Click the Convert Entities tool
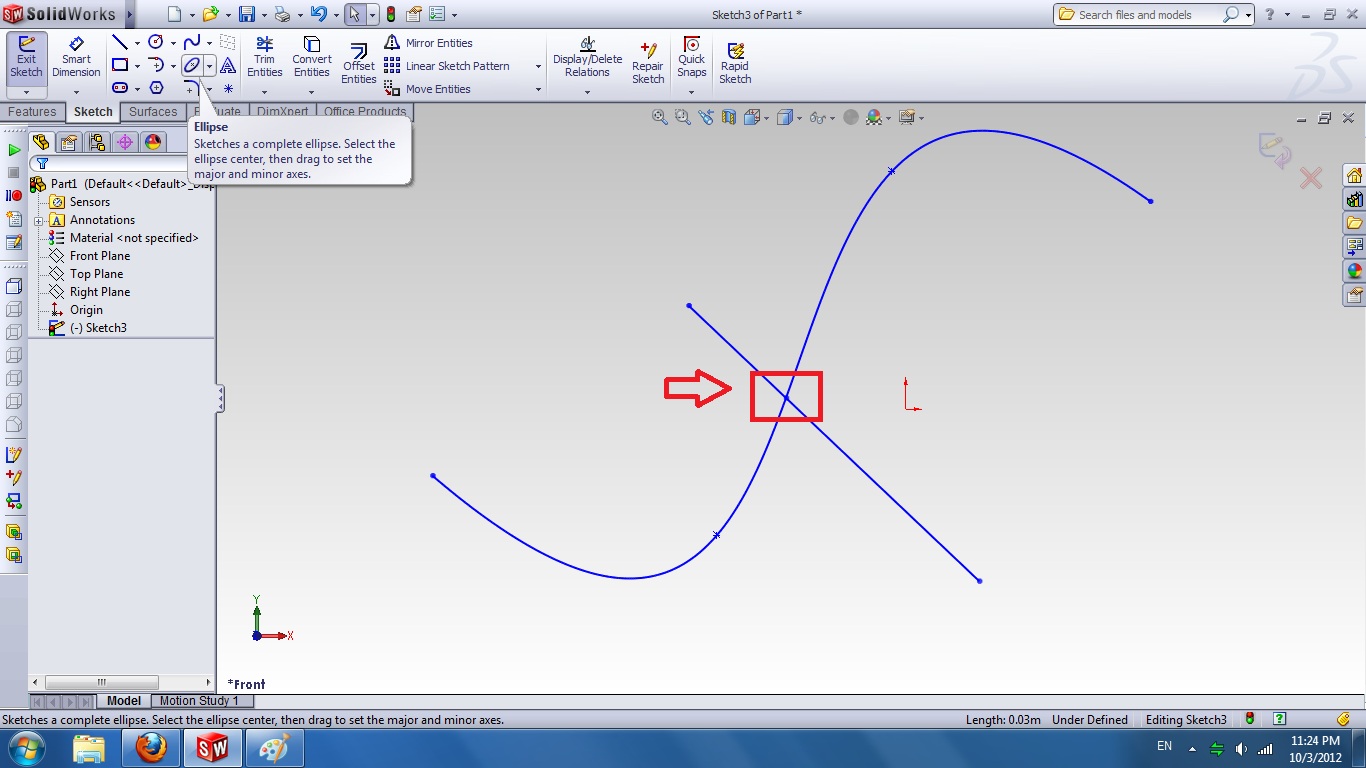1366x768 pixels. [x=312, y=58]
